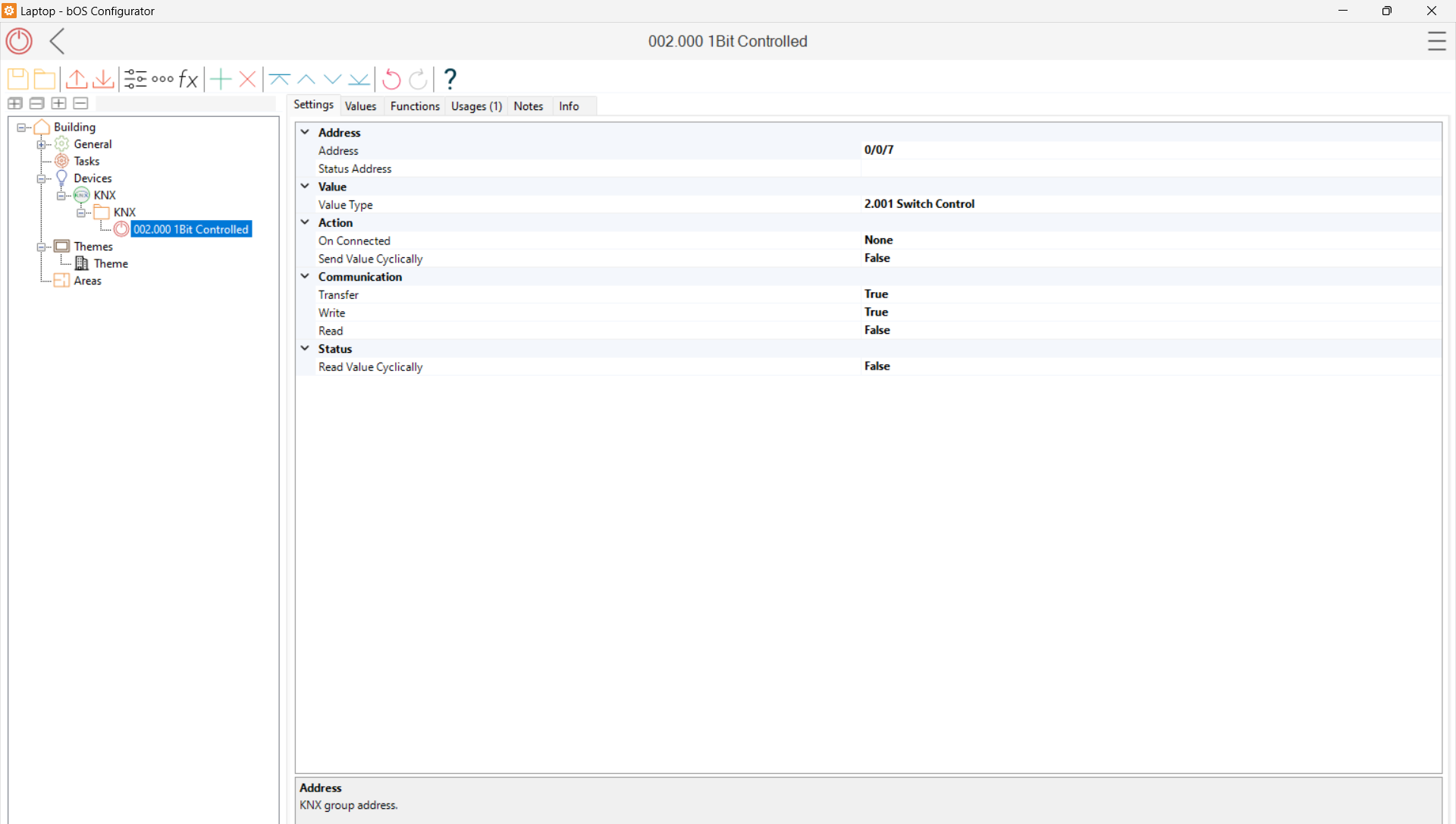The image size is (1456, 824).
Task: Expand the General tree node
Action: coord(42,144)
